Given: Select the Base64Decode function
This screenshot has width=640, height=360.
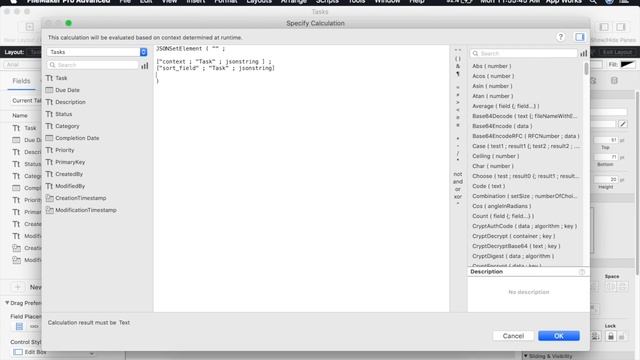Looking at the screenshot, I should click(x=525, y=116).
